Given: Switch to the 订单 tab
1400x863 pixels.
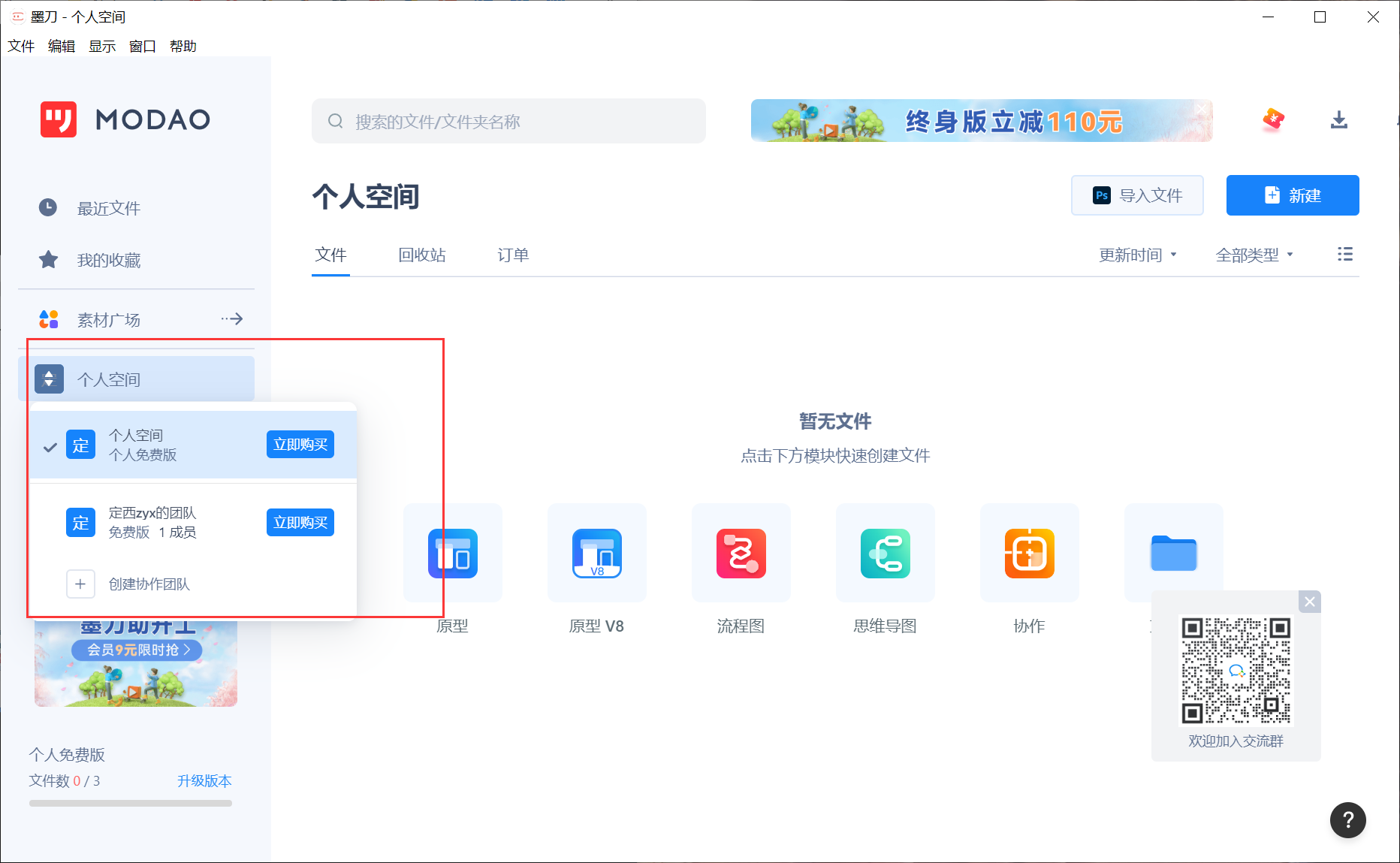Looking at the screenshot, I should pyautogui.click(x=513, y=255).
